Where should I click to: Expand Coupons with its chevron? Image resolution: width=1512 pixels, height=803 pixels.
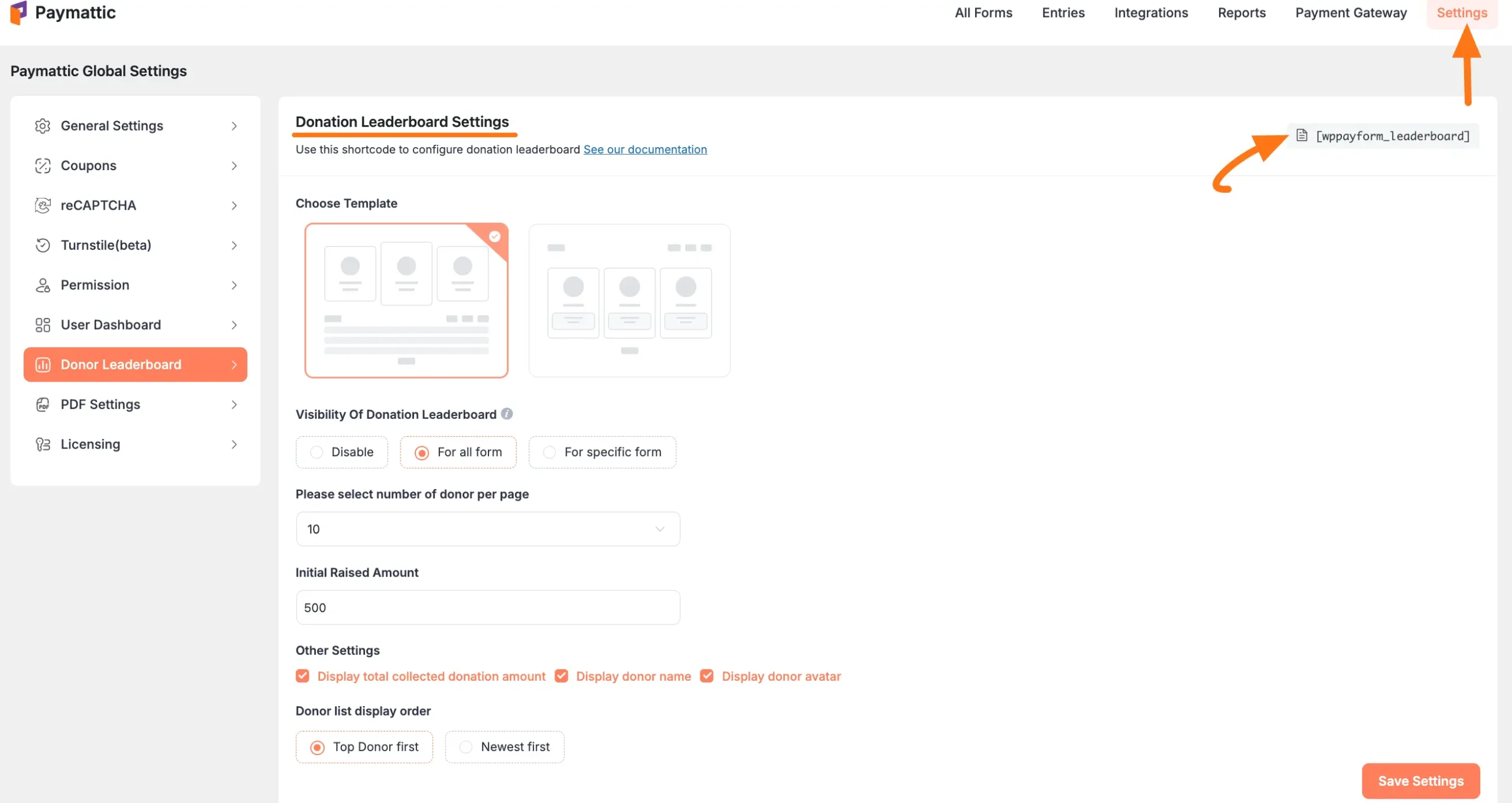(234, 165)
